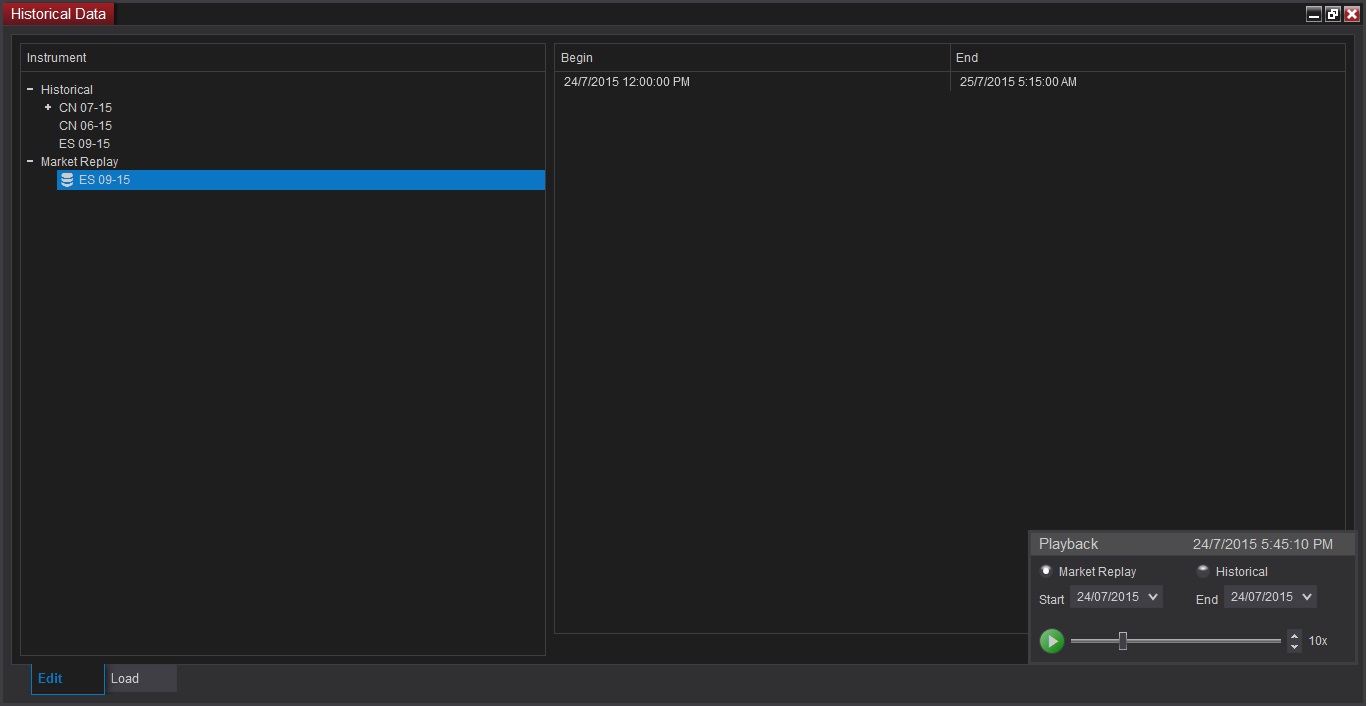Click the playback speed slider thumb
Viewport: 1370px width, 706px height.
click(1123, 641)
